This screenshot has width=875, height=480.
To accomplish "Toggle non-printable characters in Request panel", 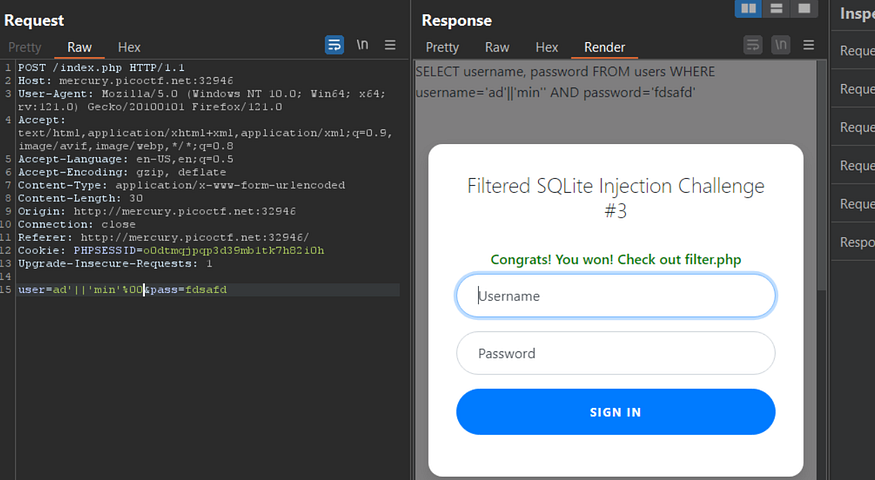I will [362, 45].
